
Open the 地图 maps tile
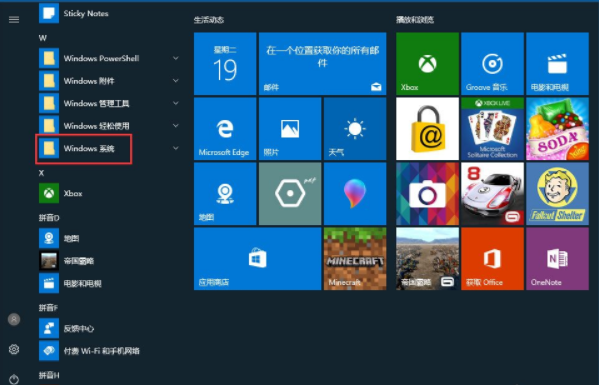pos(225,194)
